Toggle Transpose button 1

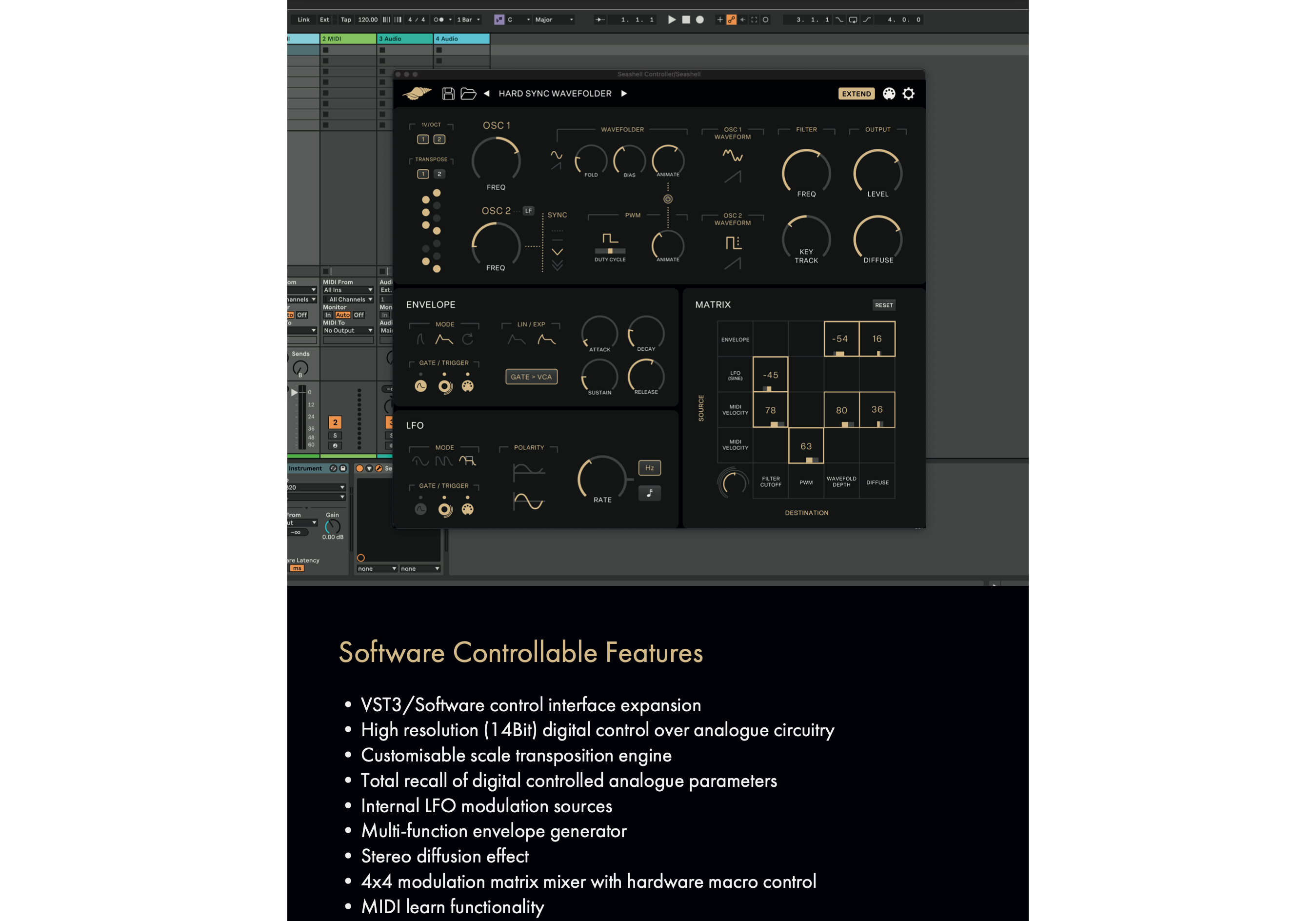pos(423,174)
